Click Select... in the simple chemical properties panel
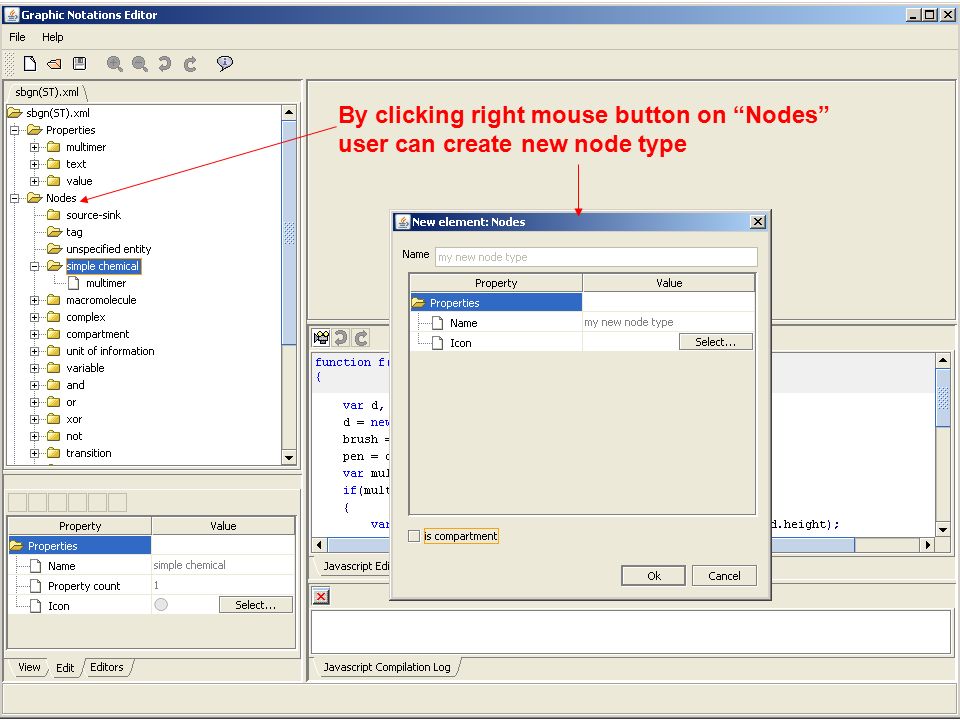The height and width of the screenshot is (720, 960). (256, 605)
